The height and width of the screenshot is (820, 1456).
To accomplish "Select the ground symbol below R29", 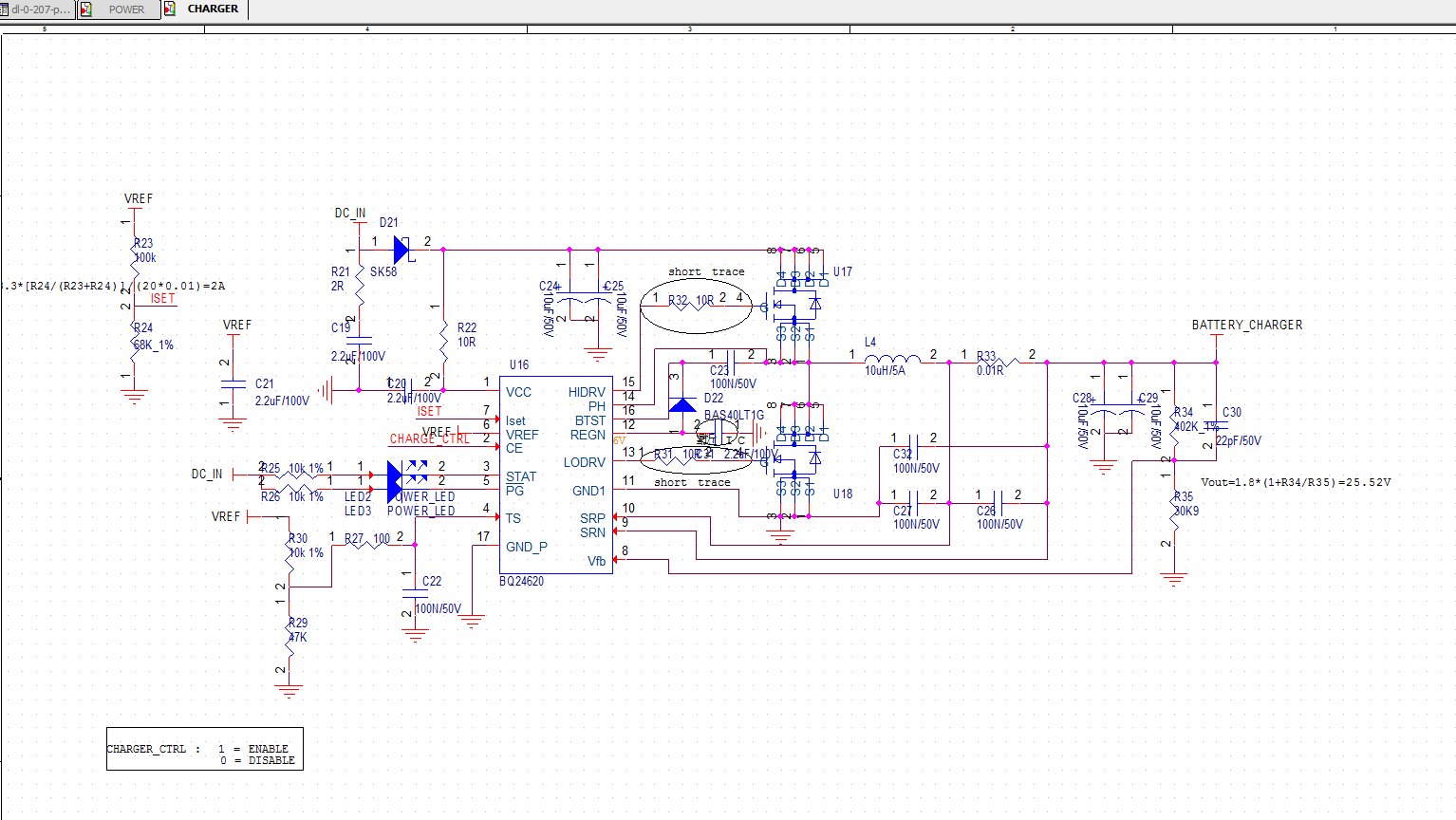I will click(289, 690).
